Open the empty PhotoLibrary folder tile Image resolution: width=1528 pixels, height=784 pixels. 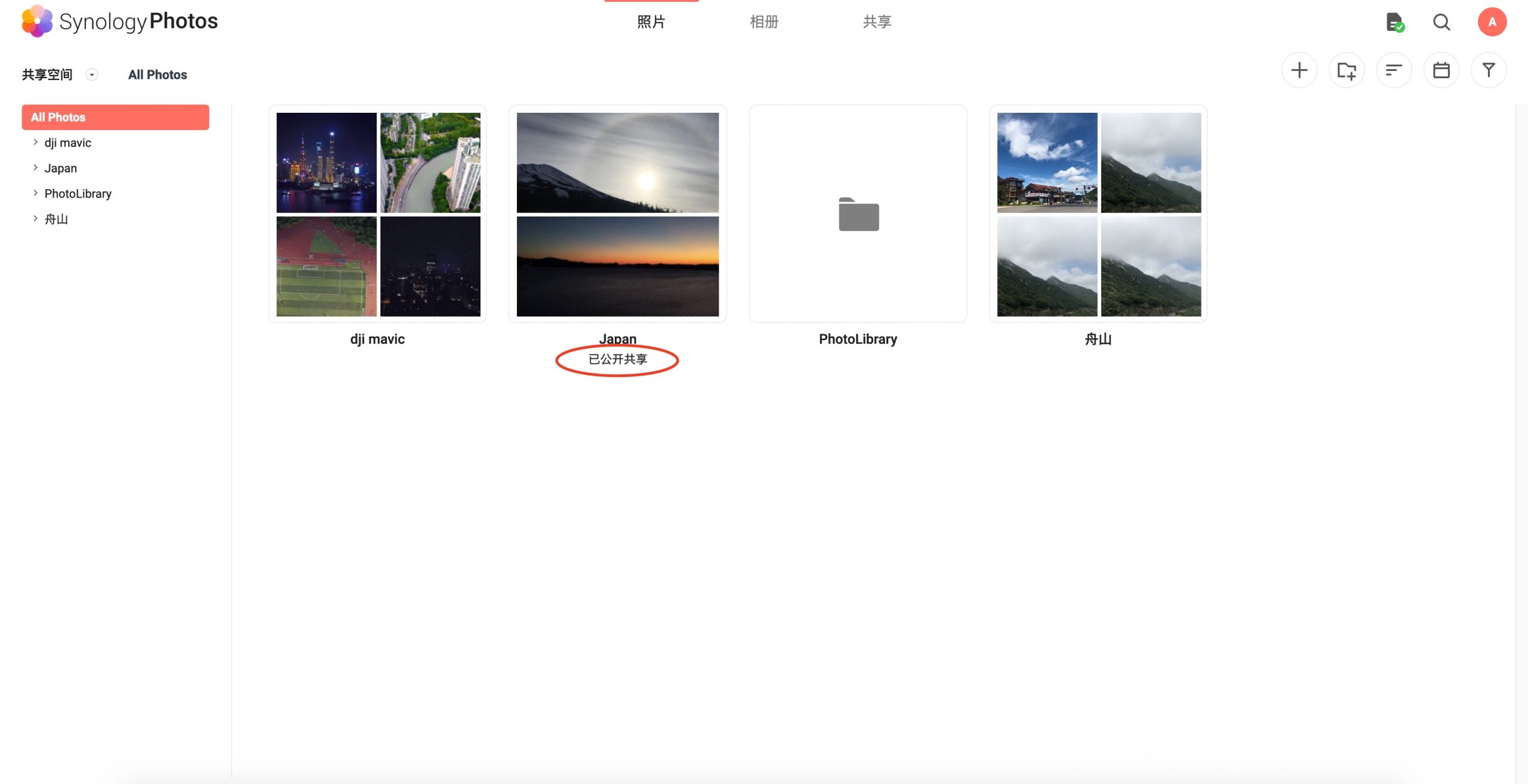click(858, 214)
